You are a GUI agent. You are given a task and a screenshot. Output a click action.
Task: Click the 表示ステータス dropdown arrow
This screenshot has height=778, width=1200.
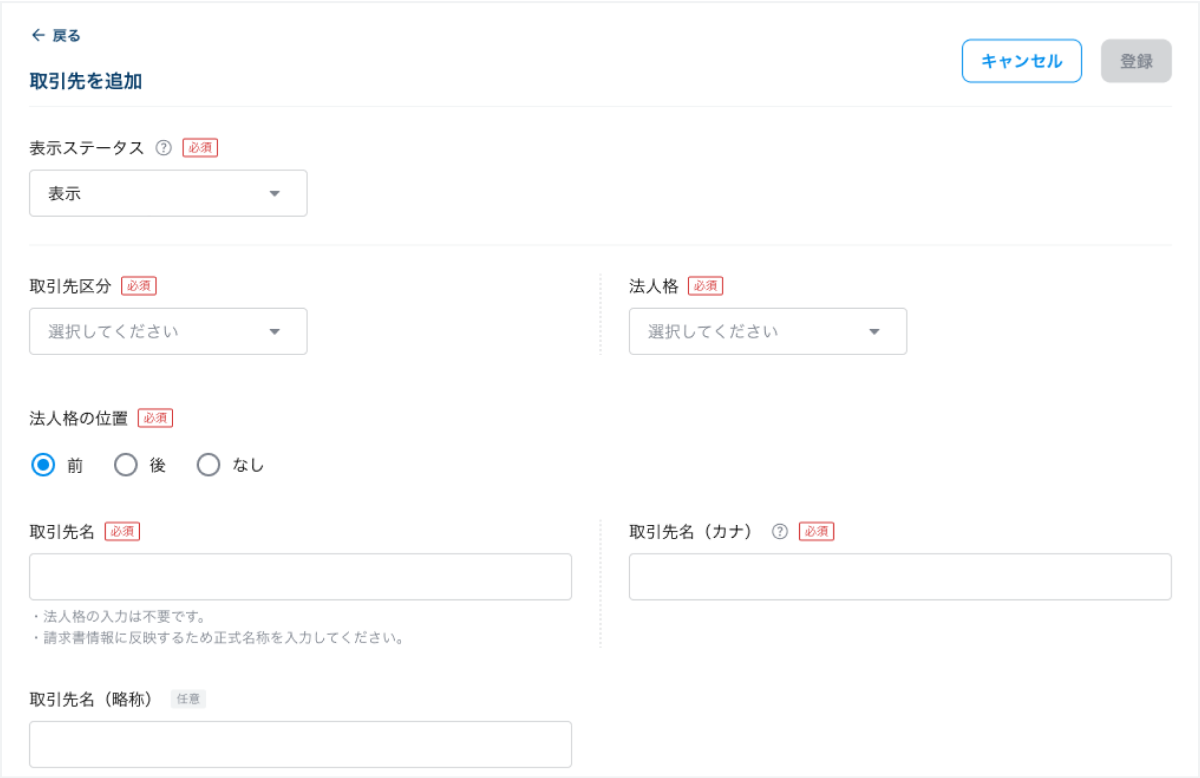click(275, 194)
